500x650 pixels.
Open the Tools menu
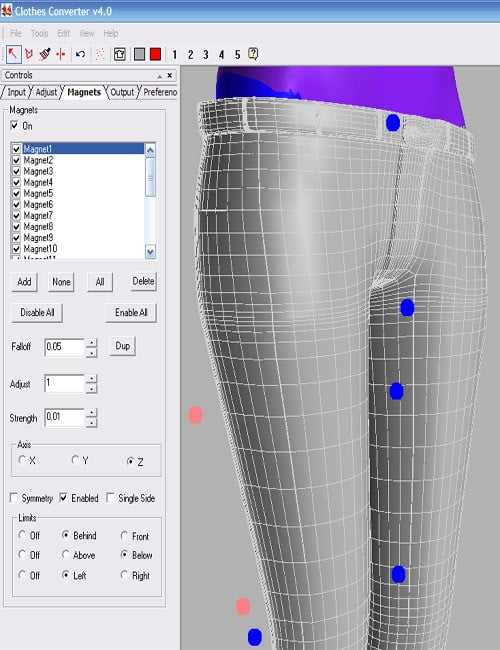(x=39, y=33)
